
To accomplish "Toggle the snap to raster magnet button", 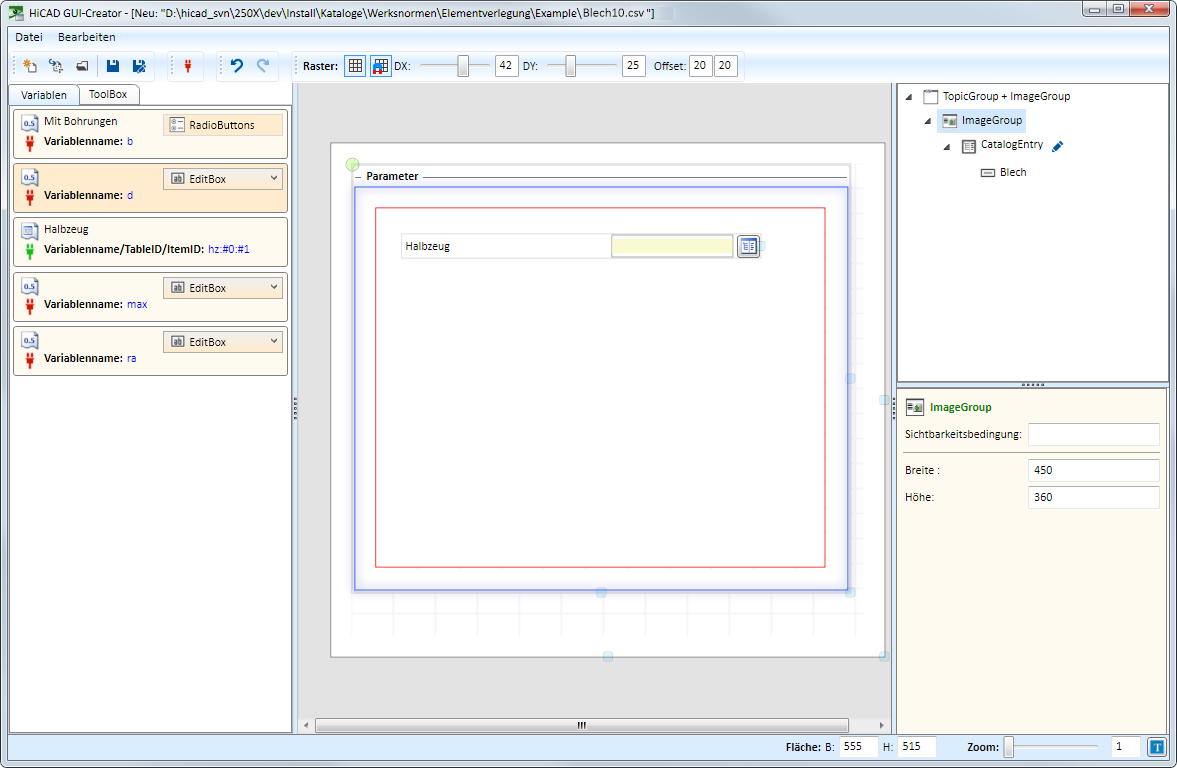I will [x=381, y=66].
